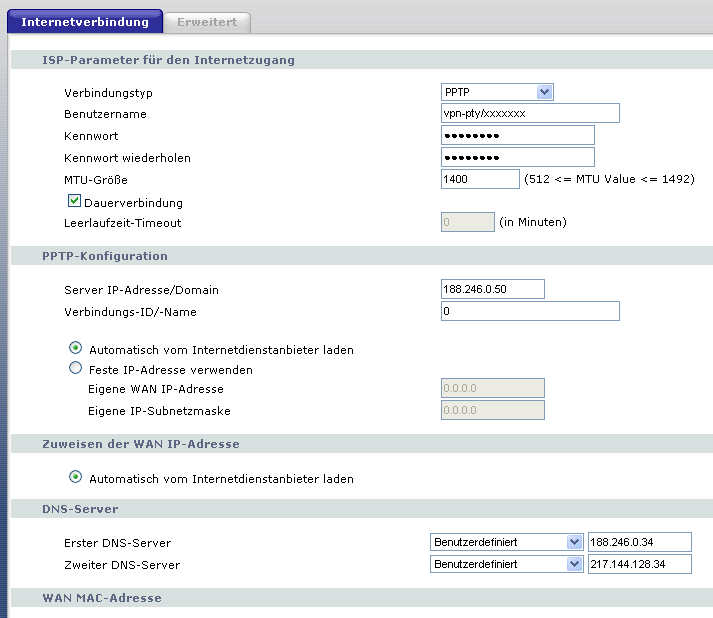Click the Server IP-Adresse/Domain field

[492, 289]
